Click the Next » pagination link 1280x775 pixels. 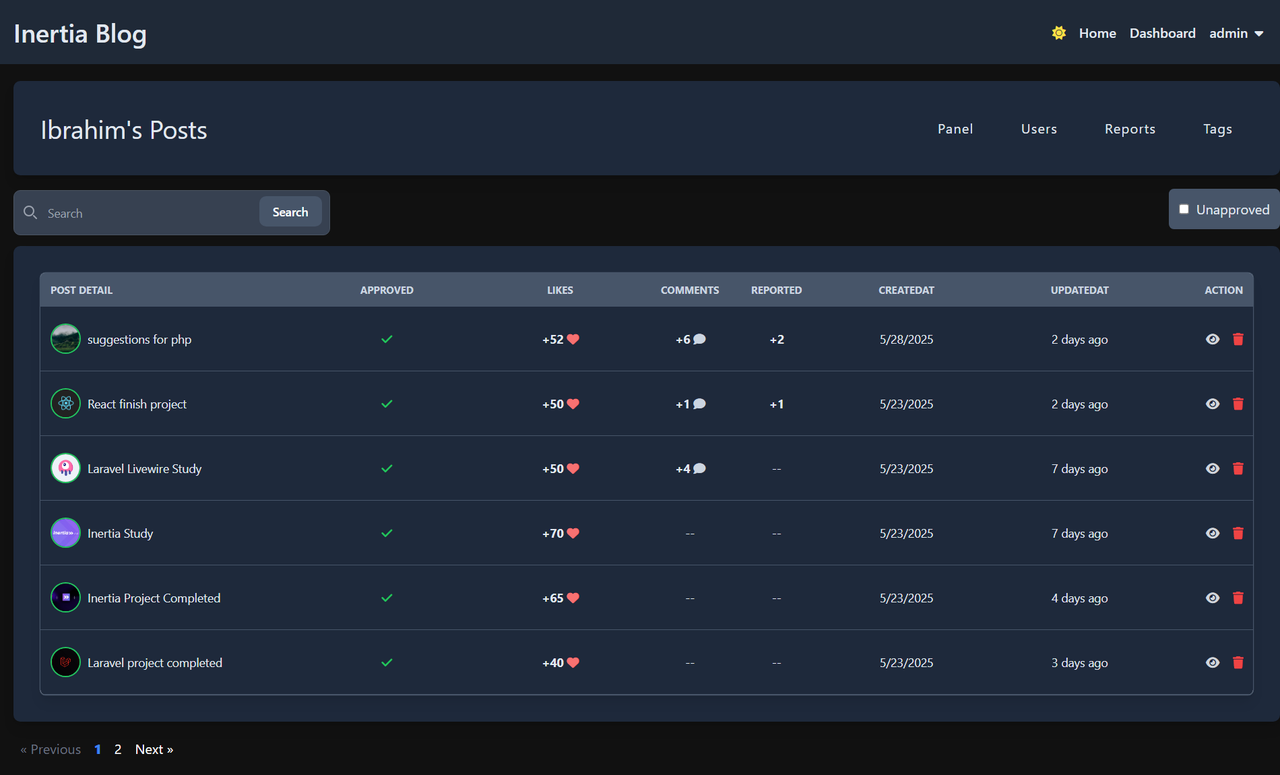pyautogui.click(x=154, y=749)
